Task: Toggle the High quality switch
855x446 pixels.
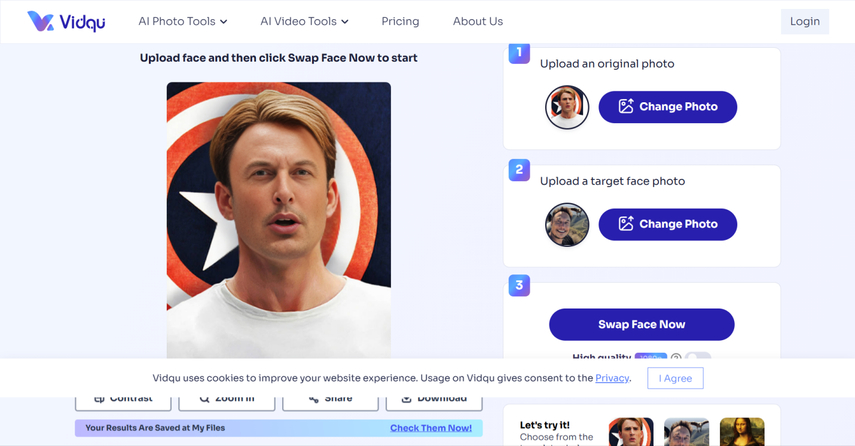Action: (x=698, y=355)
